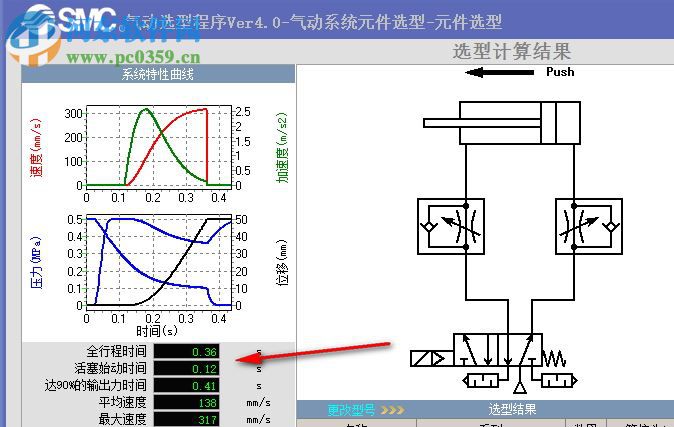The height and width of the screenshot is (427, 674).
Task: Click the 速度(mm/s) axis label
Action: tap(36, 147)
